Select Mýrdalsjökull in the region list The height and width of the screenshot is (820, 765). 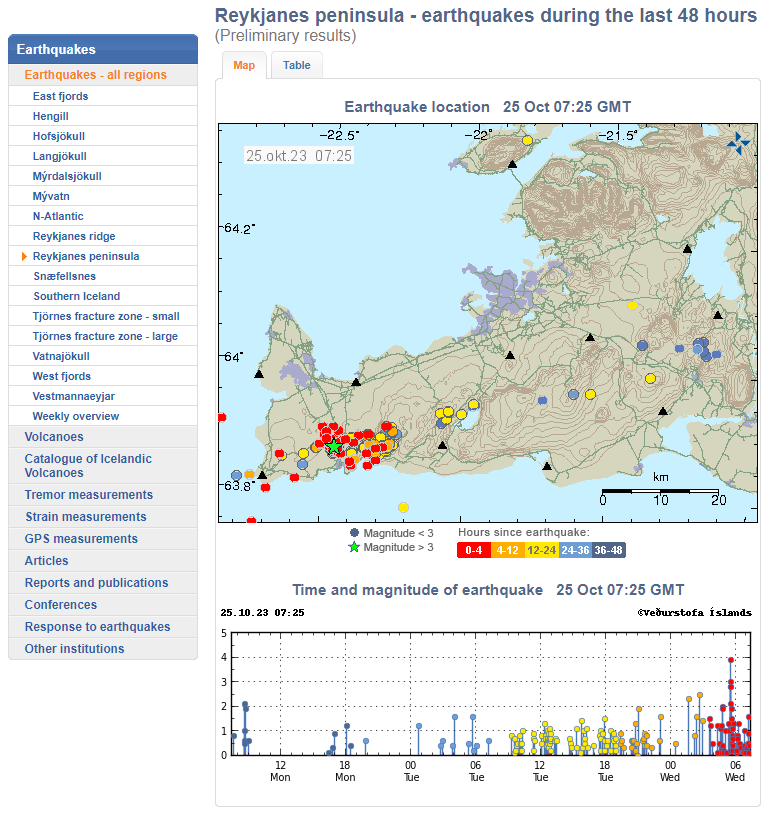pyautogui.click(x=67, y=176)
